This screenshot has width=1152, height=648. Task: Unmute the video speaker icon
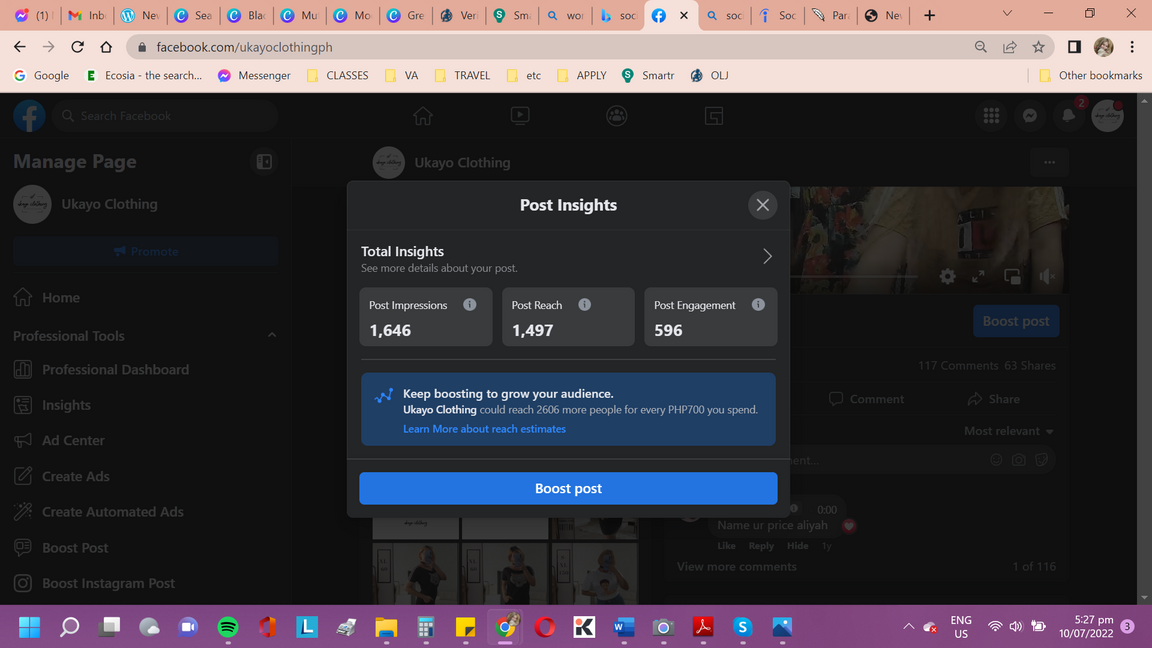(x=1047, y=276)
